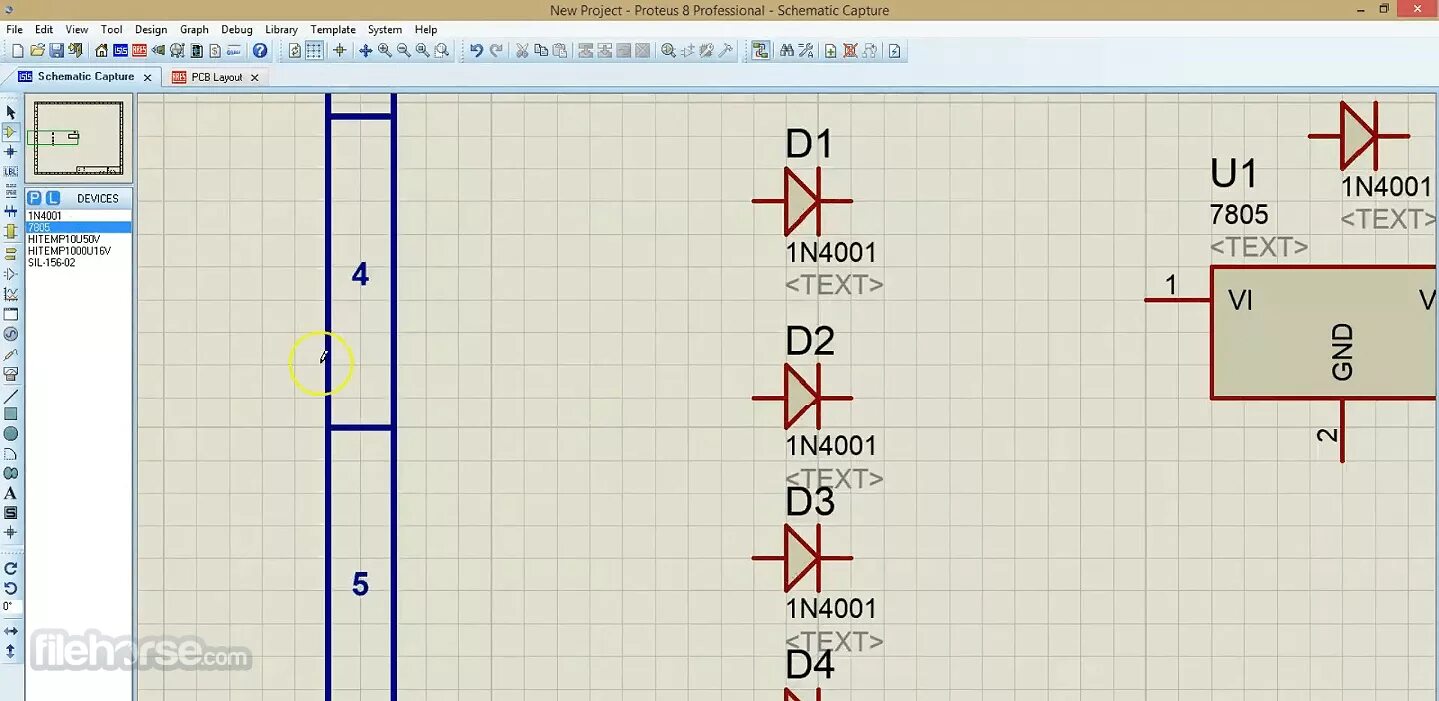This screenshot has width=1439, height=701.
Task: Select 7805 in the devices list
Action: [79, 228]
